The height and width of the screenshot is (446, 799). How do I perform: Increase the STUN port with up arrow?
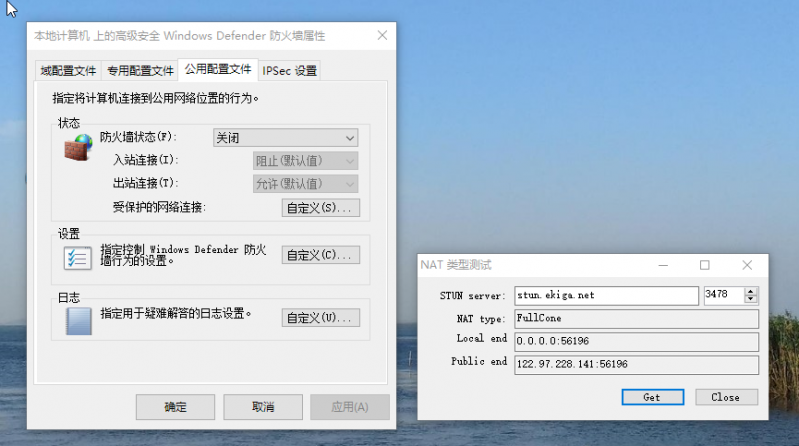pyautogui.click(x=751, y=291)
